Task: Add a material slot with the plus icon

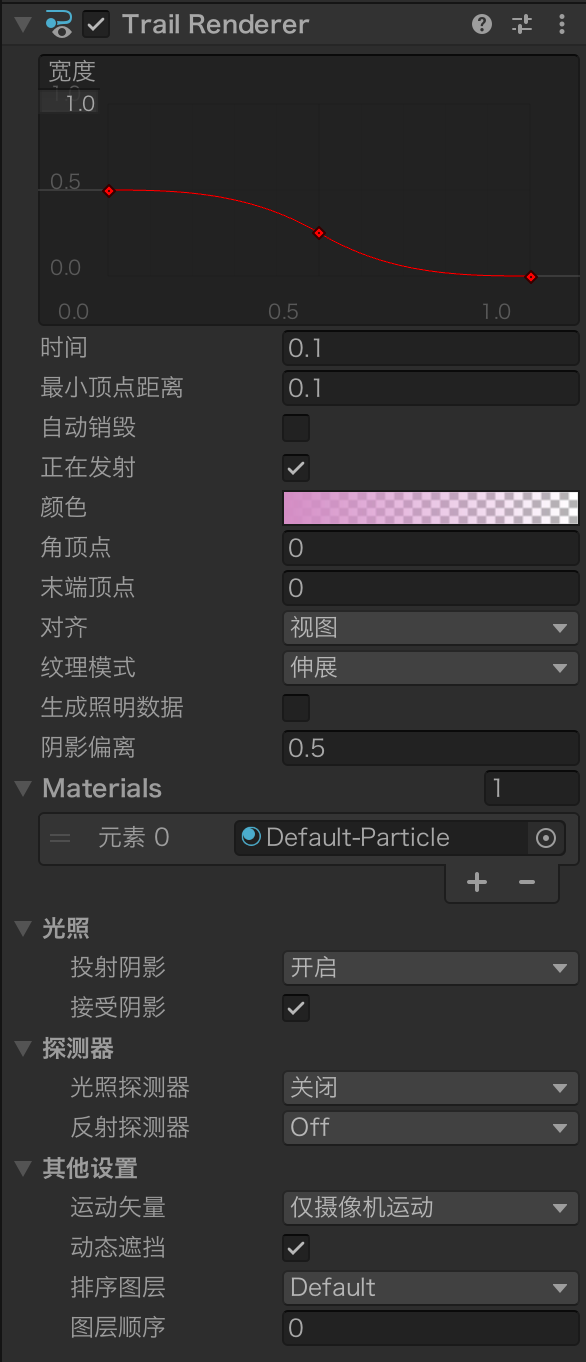Action: (477, 882)
